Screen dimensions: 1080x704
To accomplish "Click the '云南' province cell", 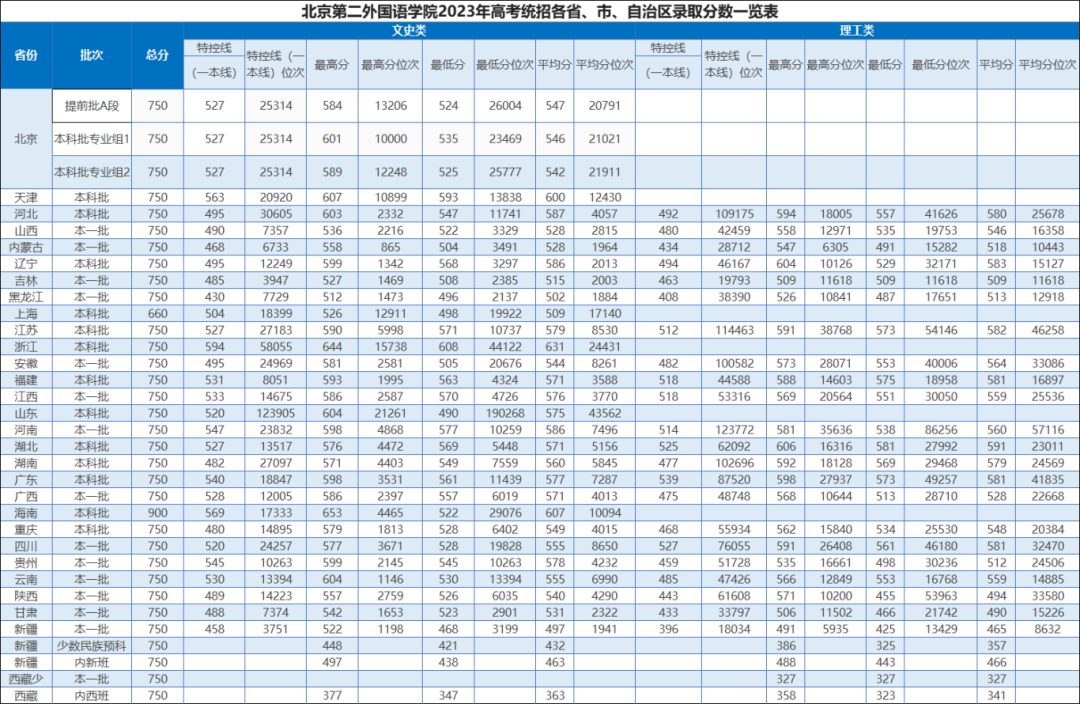I will (x=26, y=579).
